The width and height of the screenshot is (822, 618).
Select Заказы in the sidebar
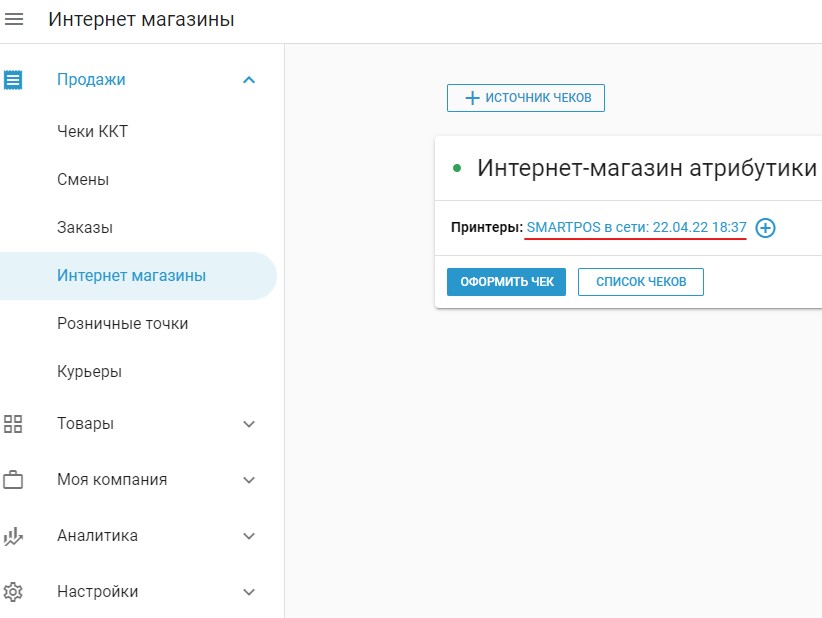(85, 228)
